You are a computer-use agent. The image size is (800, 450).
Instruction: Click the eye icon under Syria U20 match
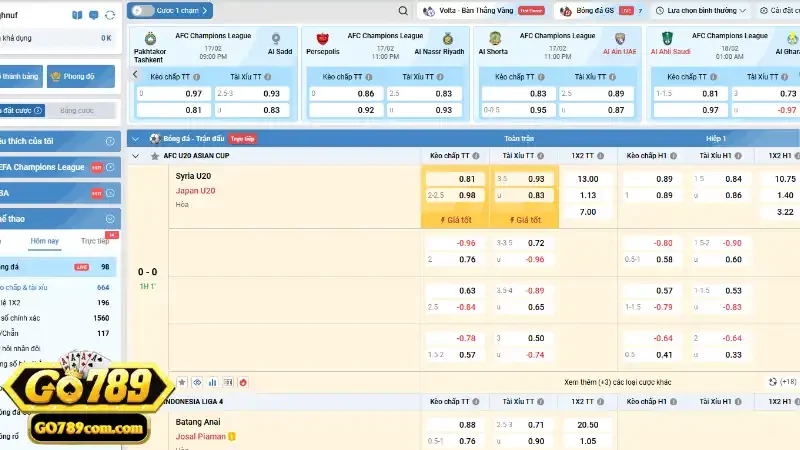coord(197,382)
